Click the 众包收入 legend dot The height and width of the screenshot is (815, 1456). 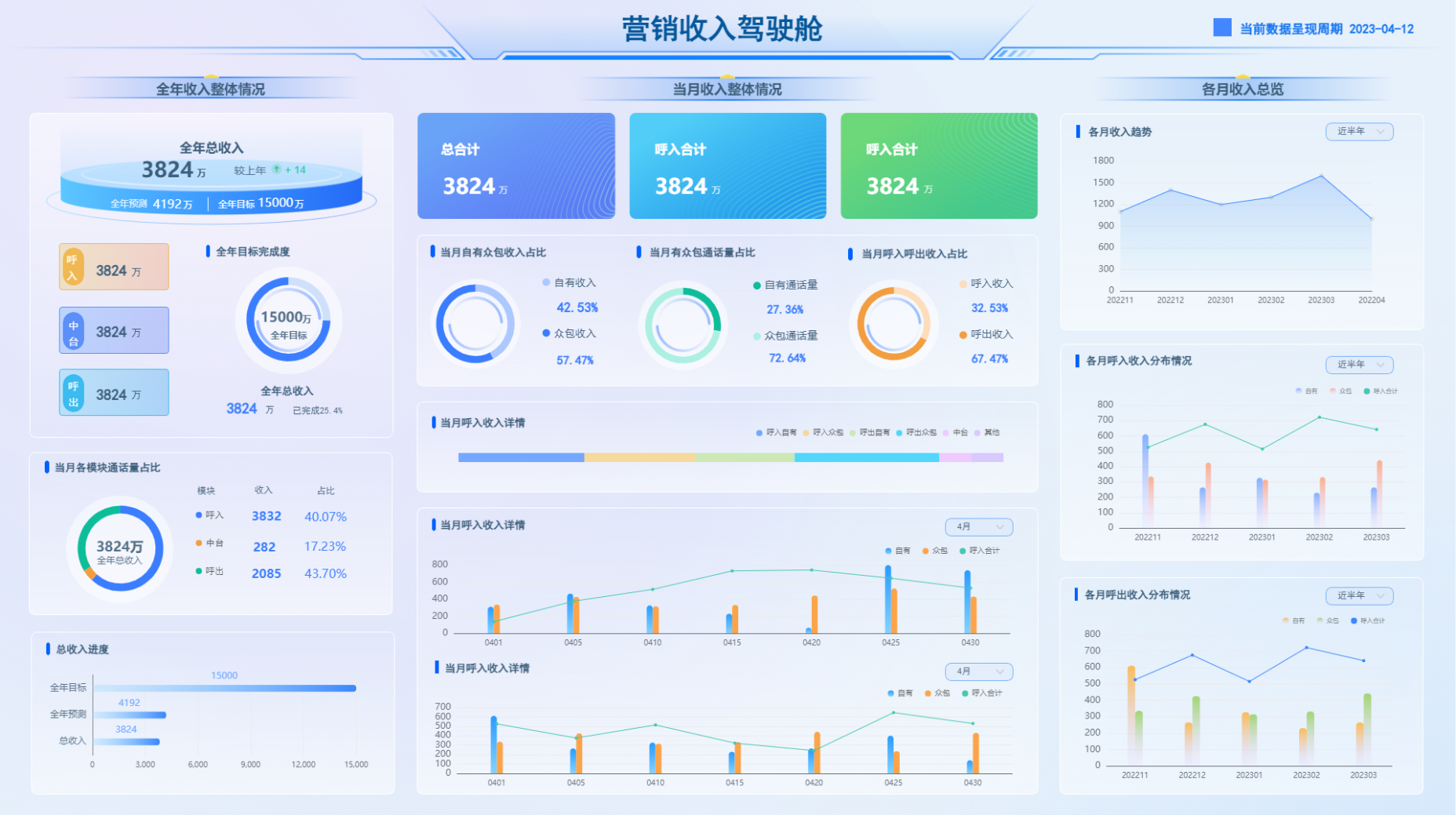[546, 333]
